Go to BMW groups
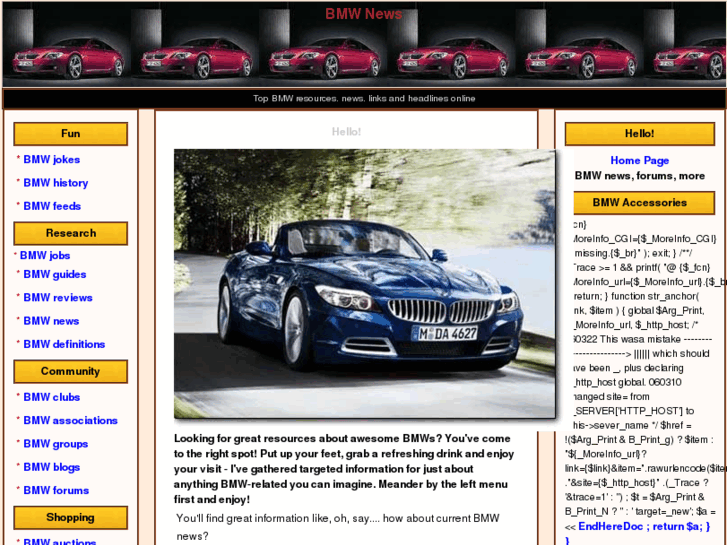727x545 pixels. pos(56,443)
